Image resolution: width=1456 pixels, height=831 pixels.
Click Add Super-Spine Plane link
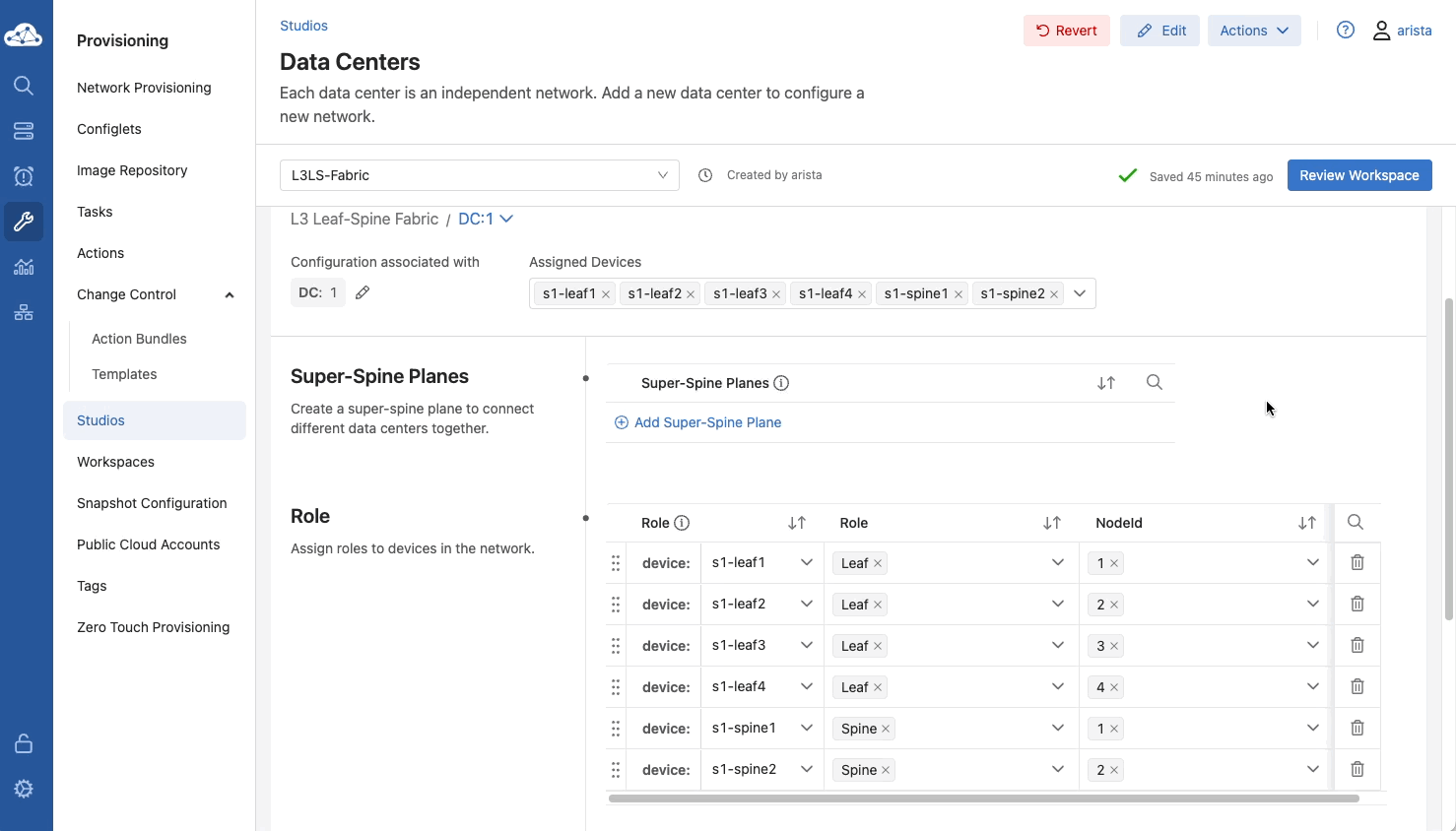[x=707, y=422]
